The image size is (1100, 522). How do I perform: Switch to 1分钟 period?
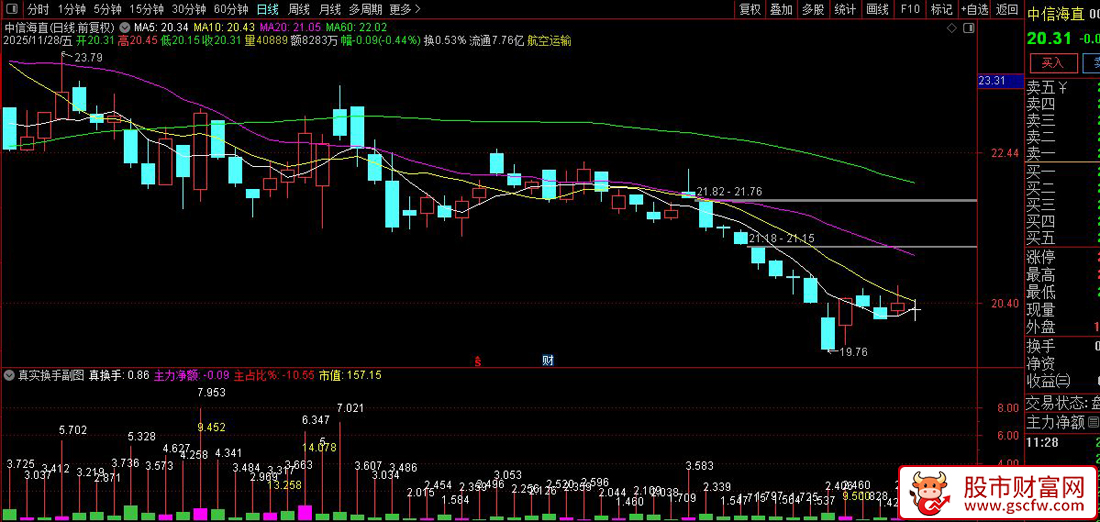tap(72, 9)
